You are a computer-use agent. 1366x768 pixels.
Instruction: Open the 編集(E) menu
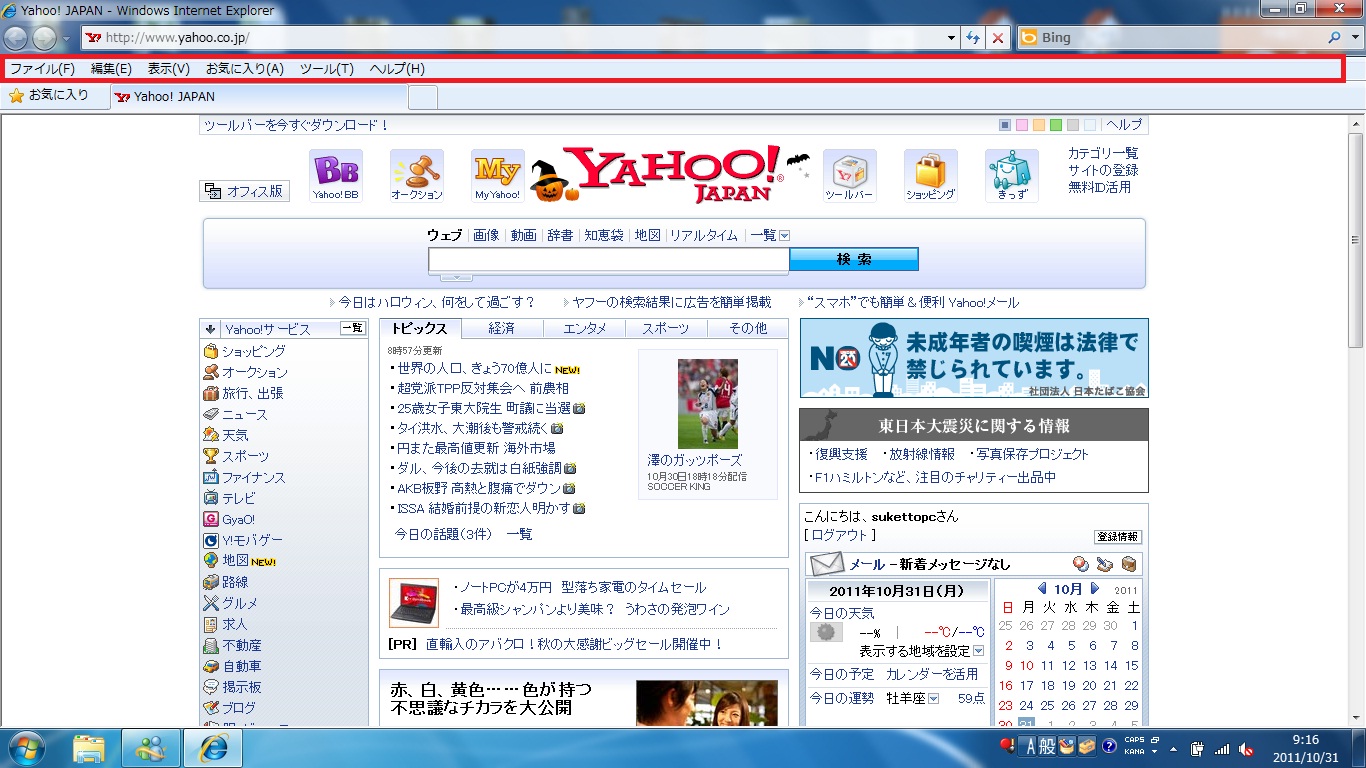111,69
